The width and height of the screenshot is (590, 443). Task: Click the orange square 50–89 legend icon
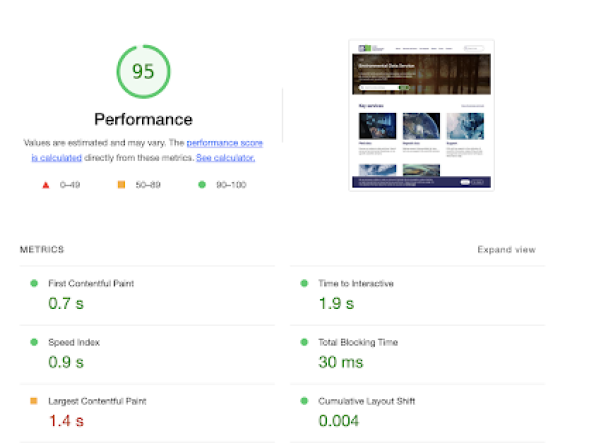[121, 184]
